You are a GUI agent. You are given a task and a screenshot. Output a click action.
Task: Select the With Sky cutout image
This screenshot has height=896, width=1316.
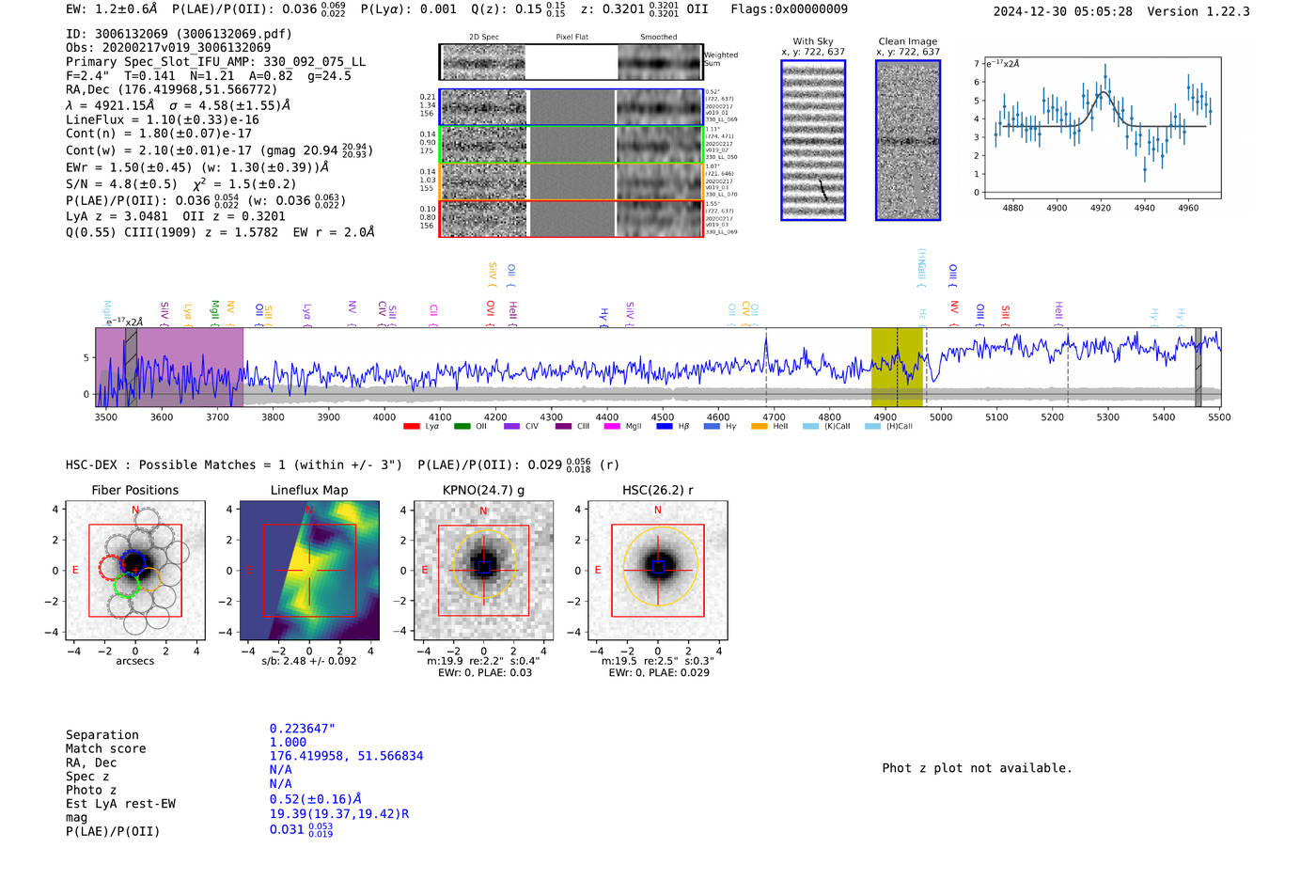pyautogui.click(x=813, y=140)
